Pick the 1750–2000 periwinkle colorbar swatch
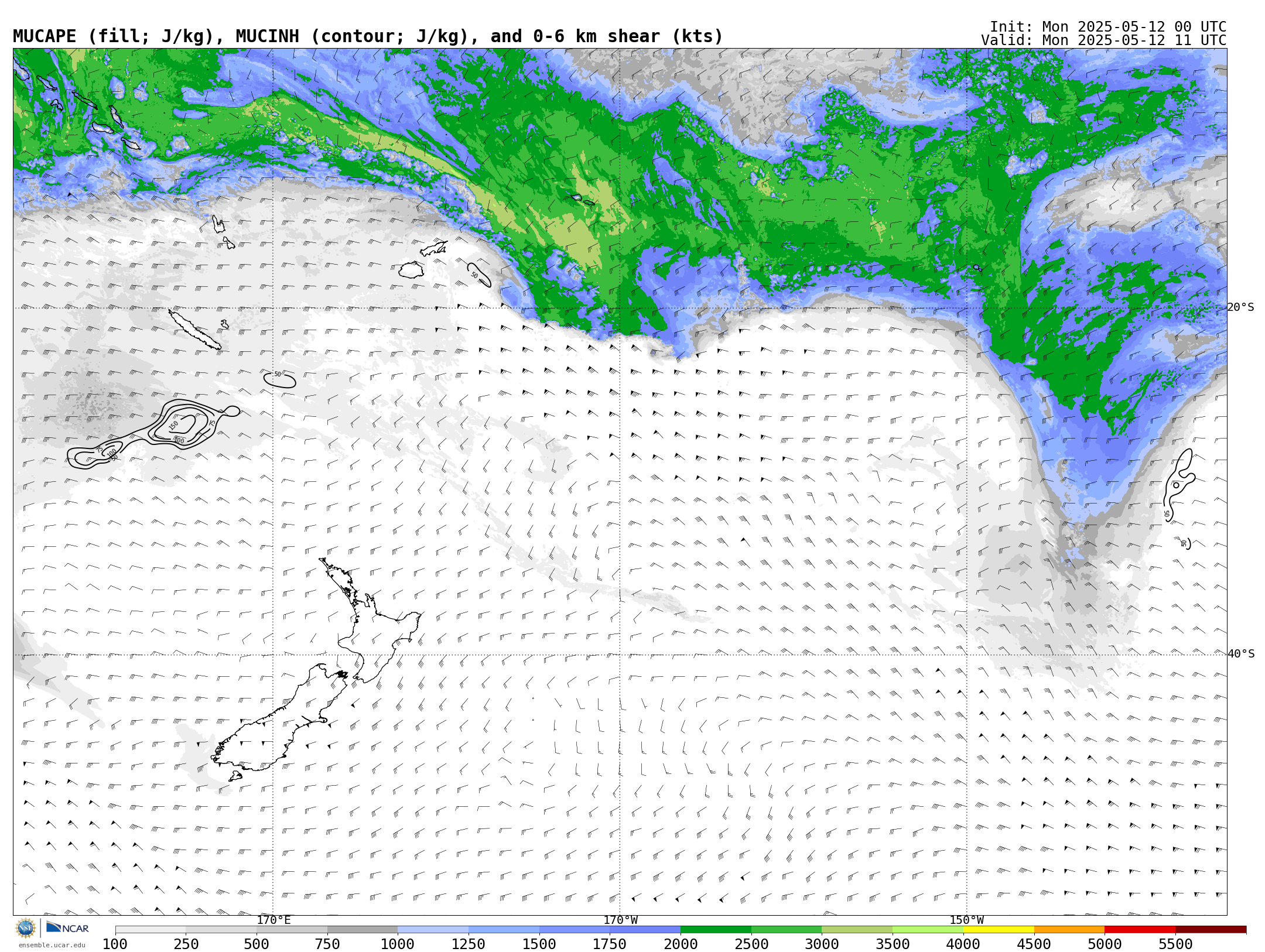The width and height of the screenshot is (1265, 952). [x=645, y=930]
